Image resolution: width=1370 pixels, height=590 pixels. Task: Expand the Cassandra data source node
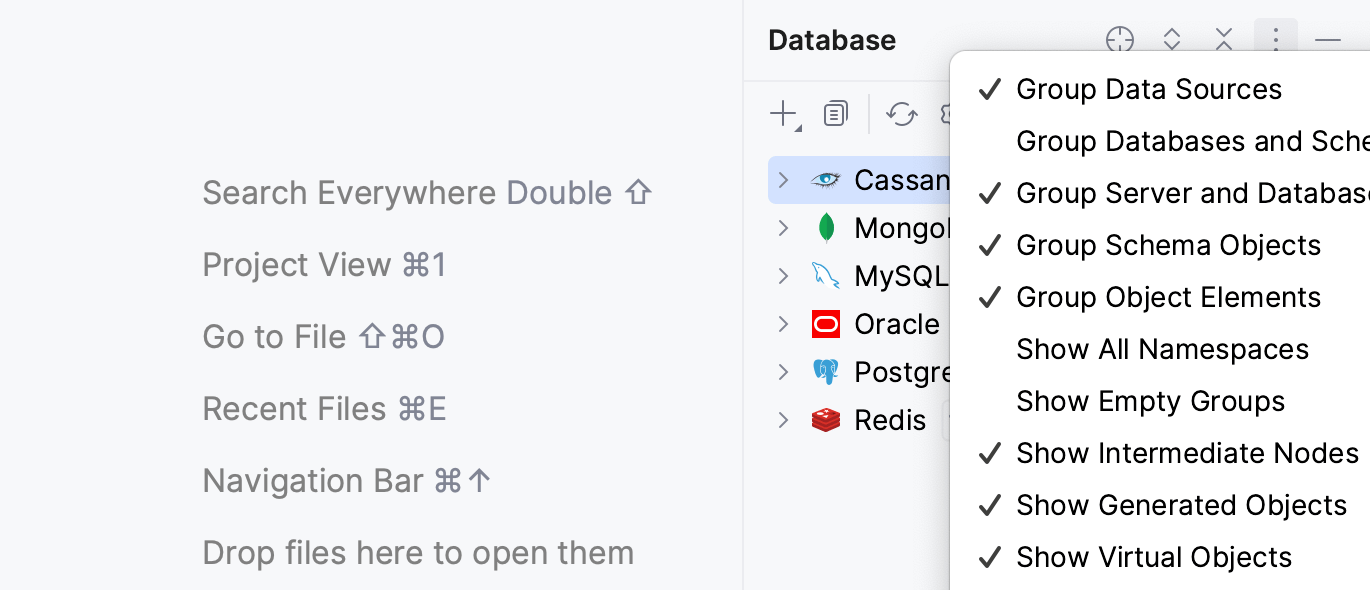click(x=784, y=180)
